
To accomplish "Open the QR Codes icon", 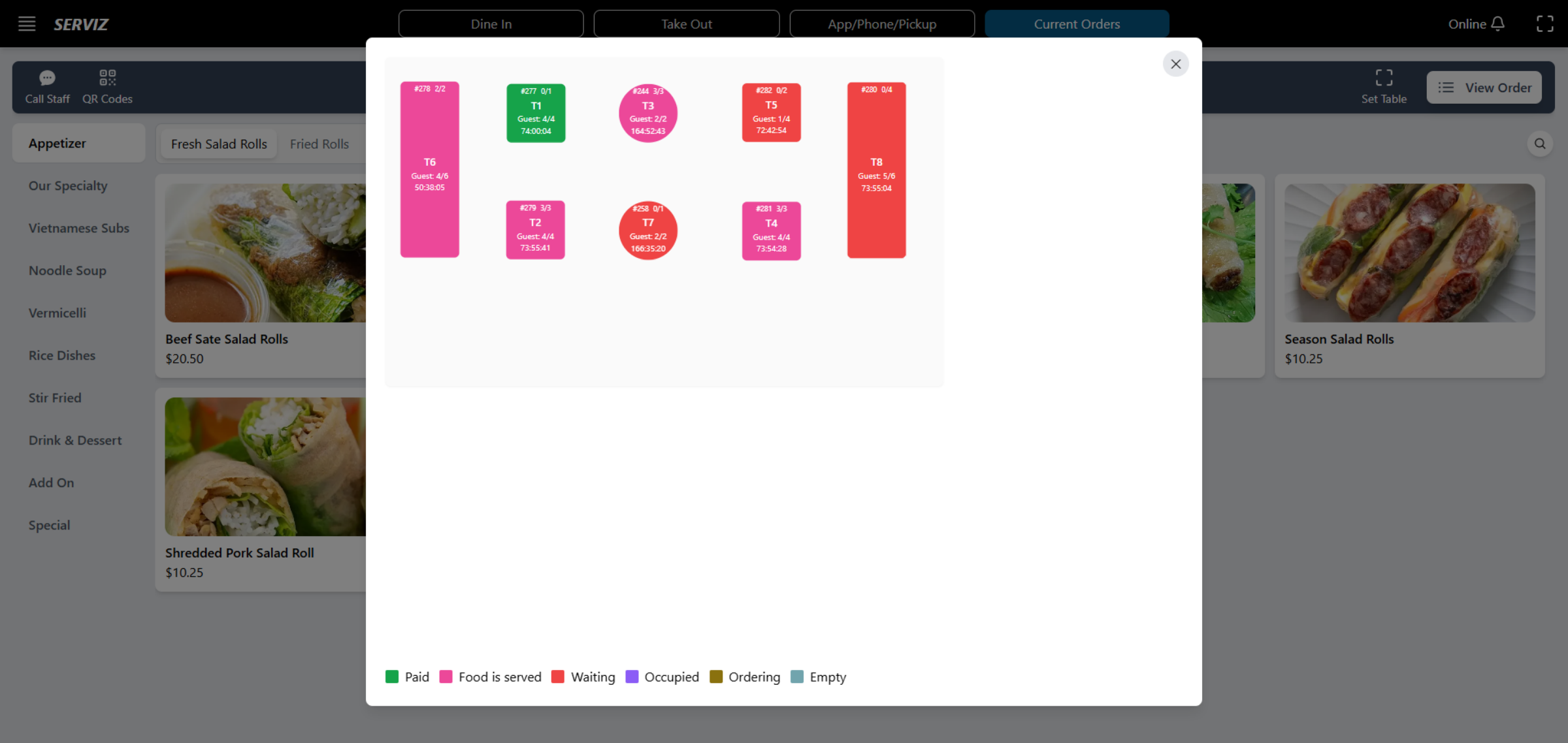I will point(107,78).
